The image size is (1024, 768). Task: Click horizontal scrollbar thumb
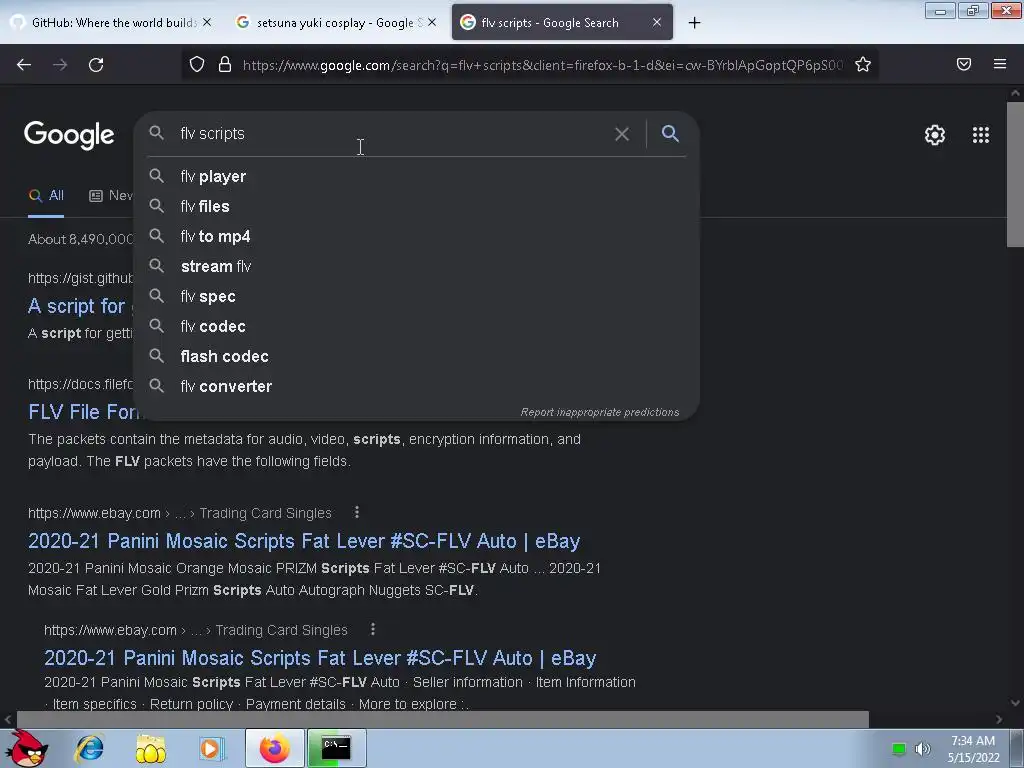coord(443,720)
